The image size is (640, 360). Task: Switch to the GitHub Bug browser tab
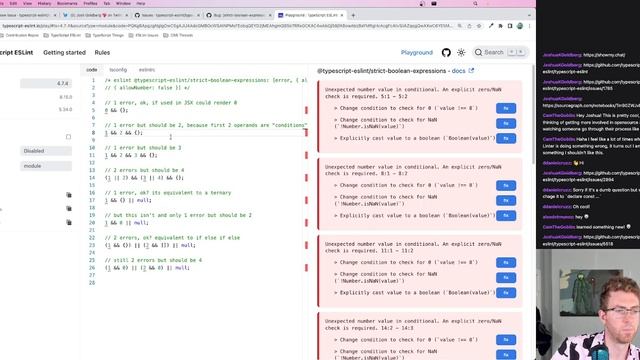pos(239,15)
